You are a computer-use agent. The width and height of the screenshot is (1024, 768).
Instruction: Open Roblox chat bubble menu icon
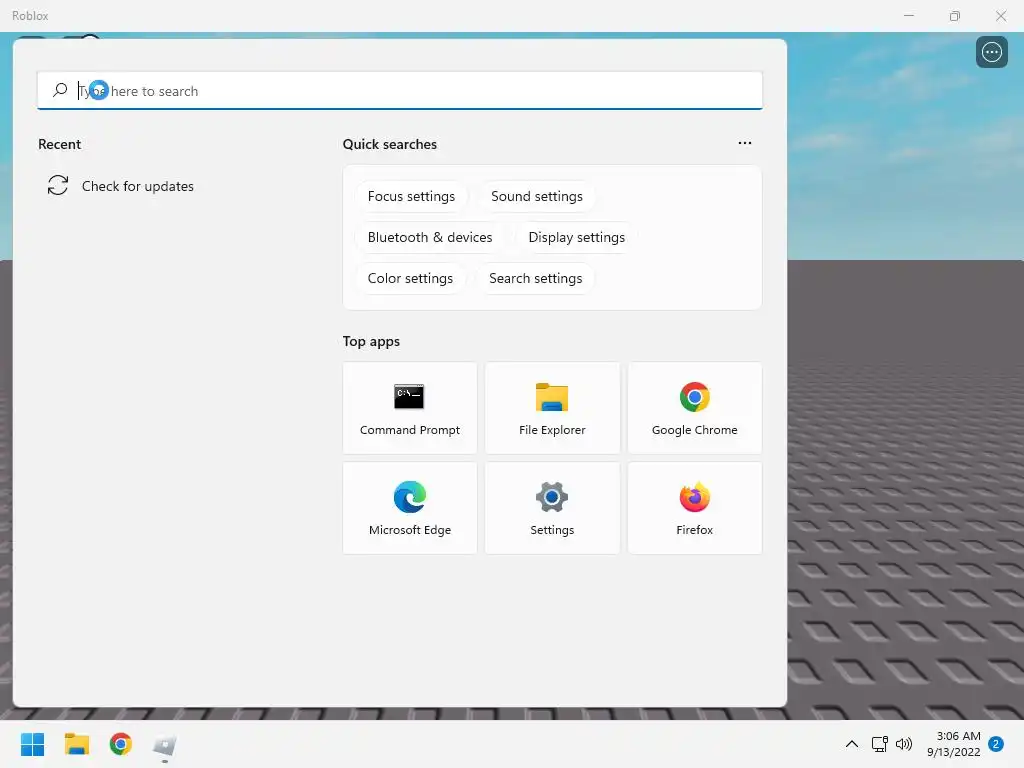[991, 52]
